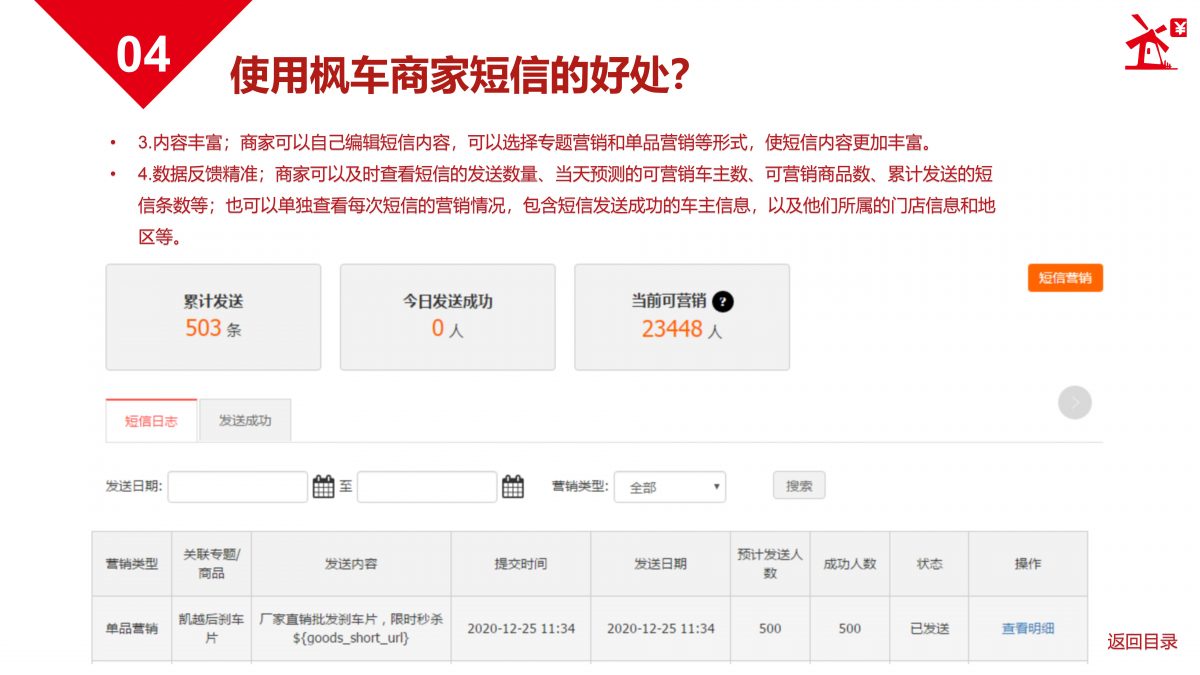The height and width of the screenshot is (675, 1200).
Task: Open the 营销类型 全部 dropdown
Action: click(x=670, y=487)
